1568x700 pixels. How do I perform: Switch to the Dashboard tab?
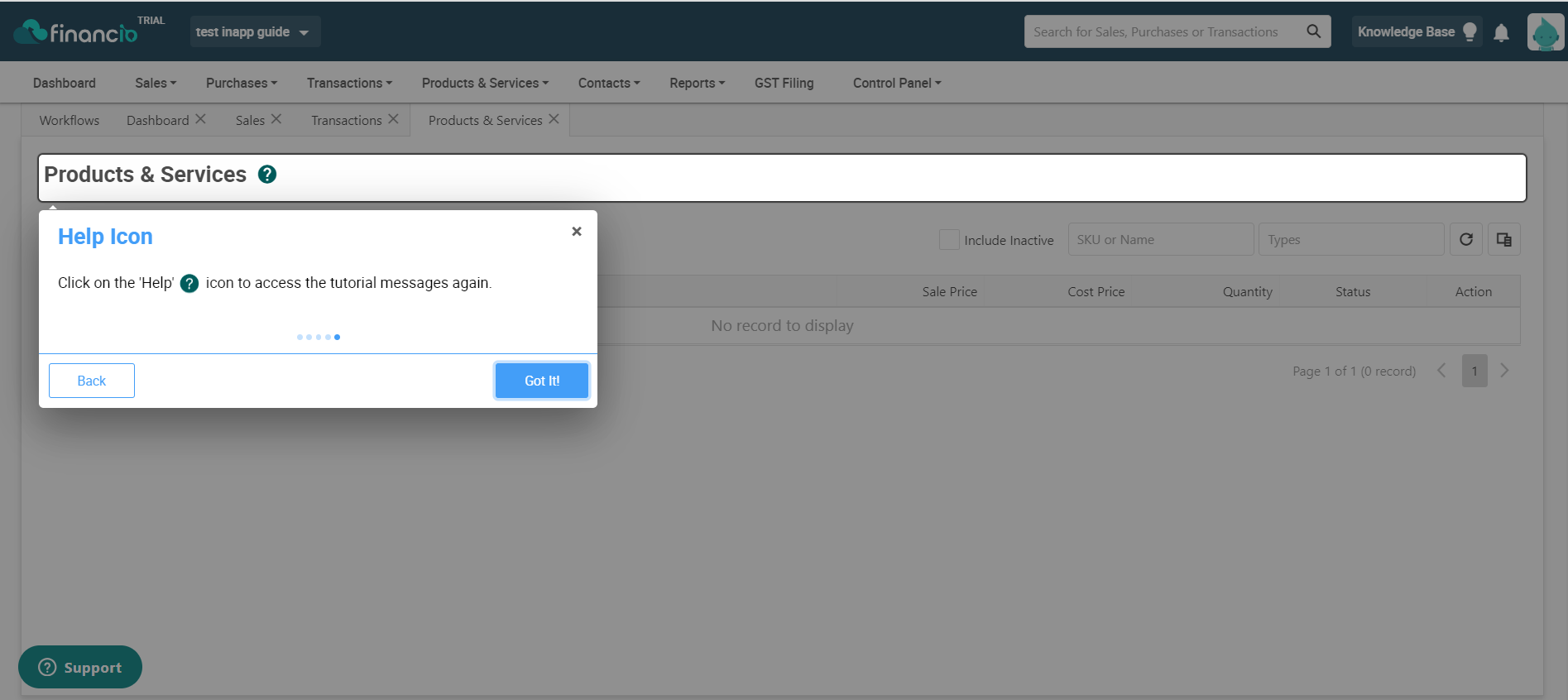tap(157, 120)
